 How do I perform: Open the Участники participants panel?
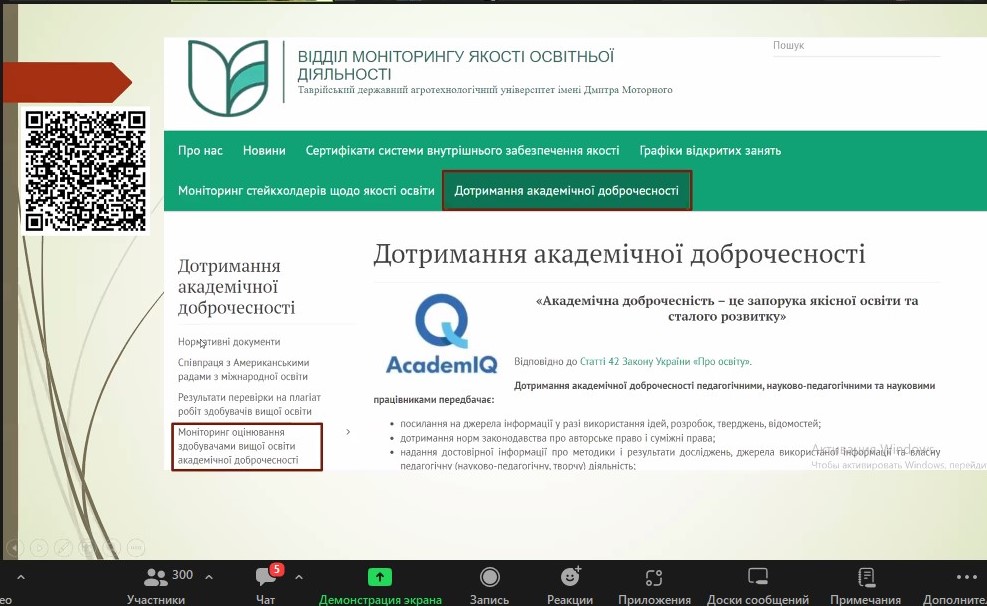156,586
